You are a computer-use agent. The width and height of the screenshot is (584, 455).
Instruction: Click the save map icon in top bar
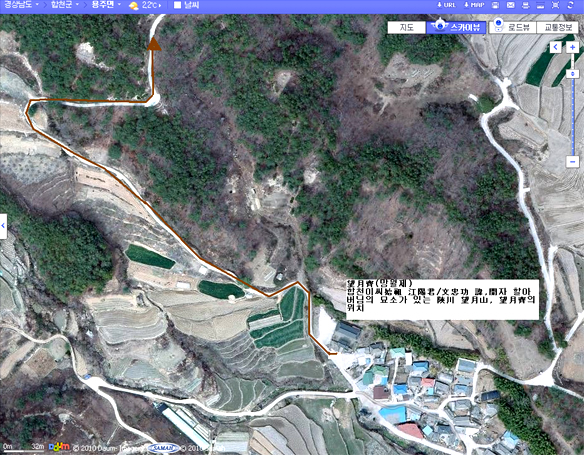(x=495, y=5)
